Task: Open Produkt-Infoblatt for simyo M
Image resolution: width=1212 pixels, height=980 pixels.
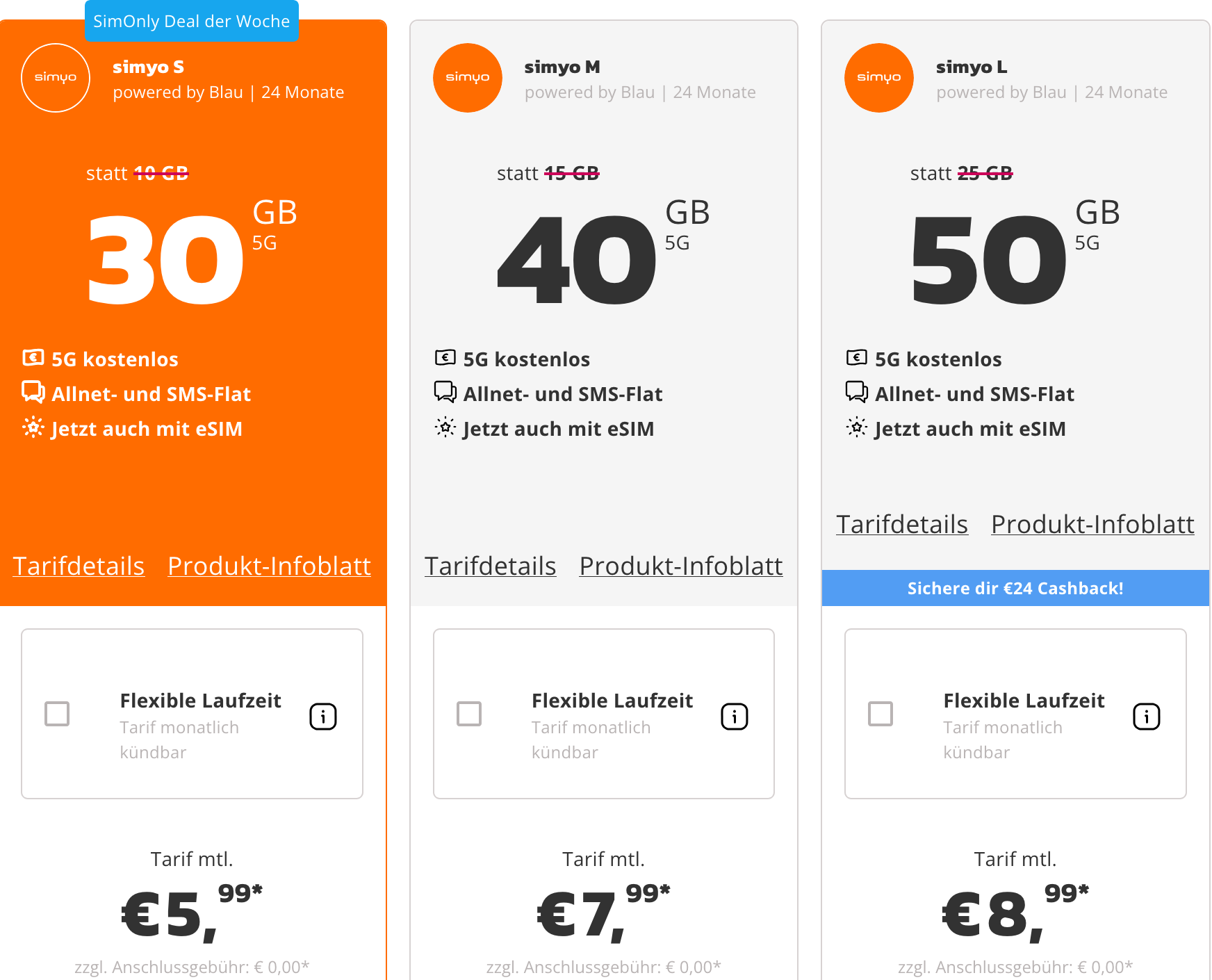Action: tap(681, 566)
